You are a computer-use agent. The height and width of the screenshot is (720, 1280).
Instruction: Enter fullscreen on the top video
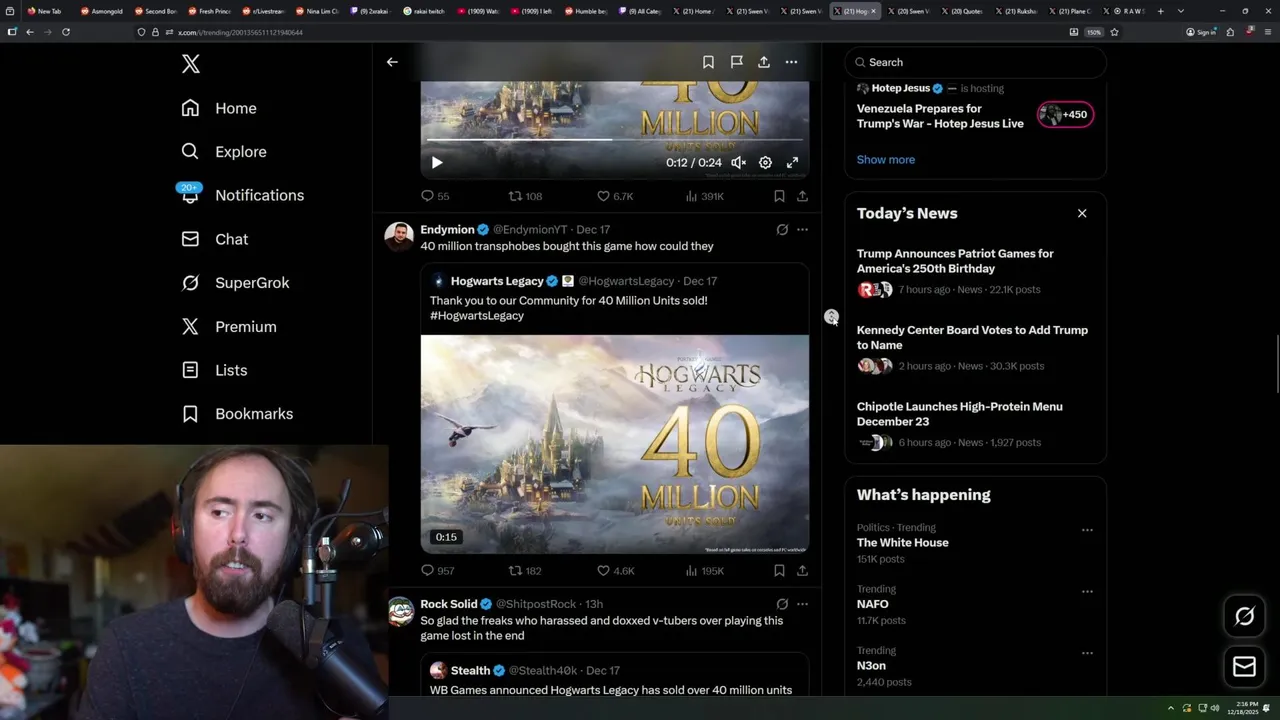[x=792, y=162]
